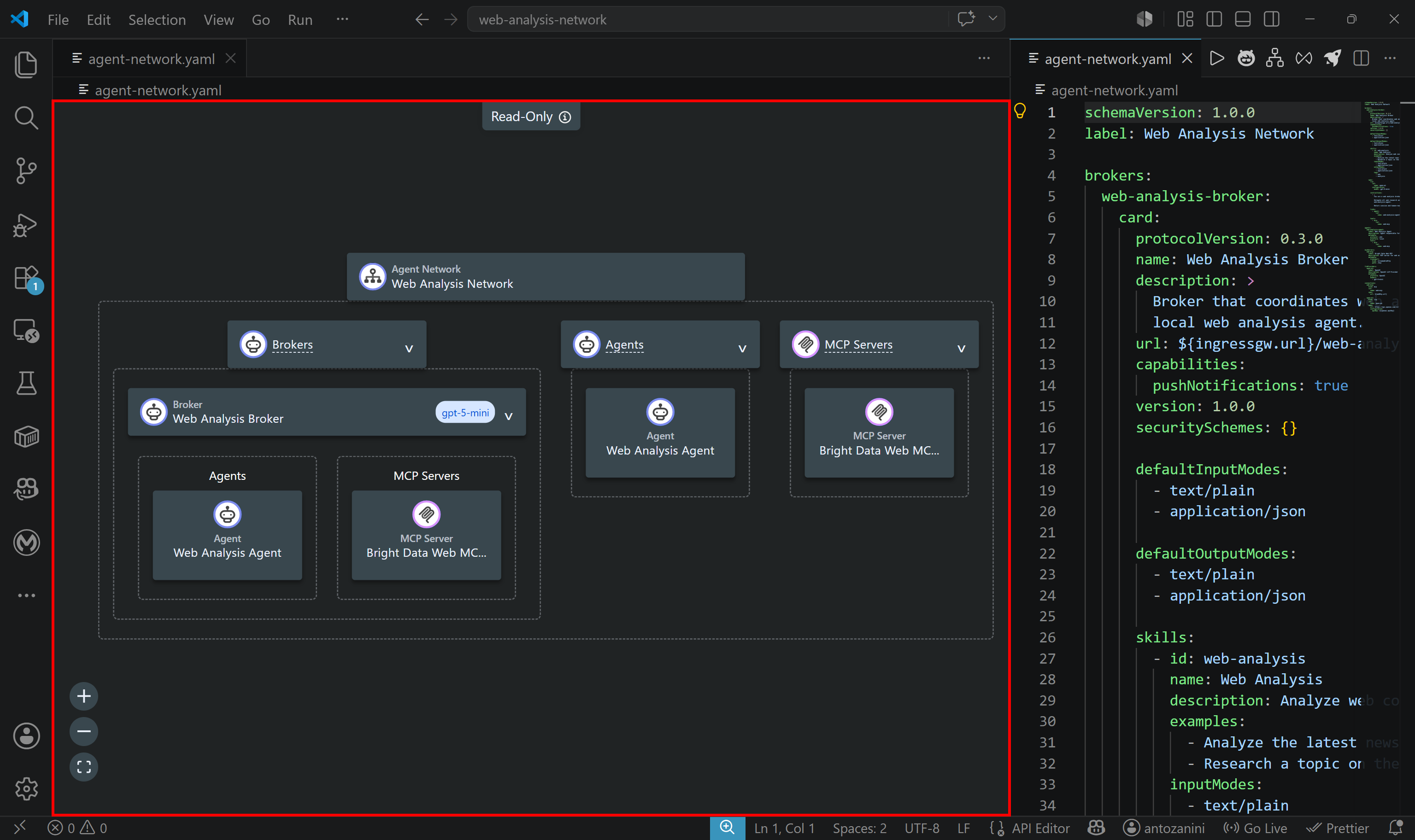Open the Selection menu
Image resolution: width=1415 pixels, height=840 pixels.
point(157,20)
